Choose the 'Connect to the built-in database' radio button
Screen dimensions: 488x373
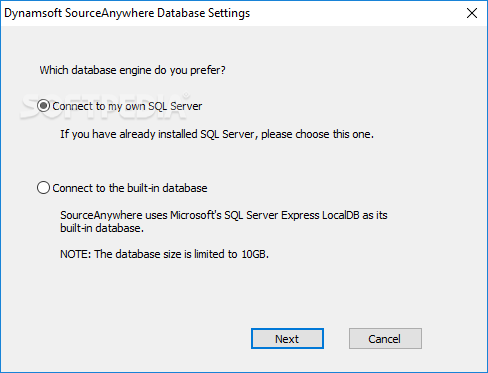coord(43,188)
